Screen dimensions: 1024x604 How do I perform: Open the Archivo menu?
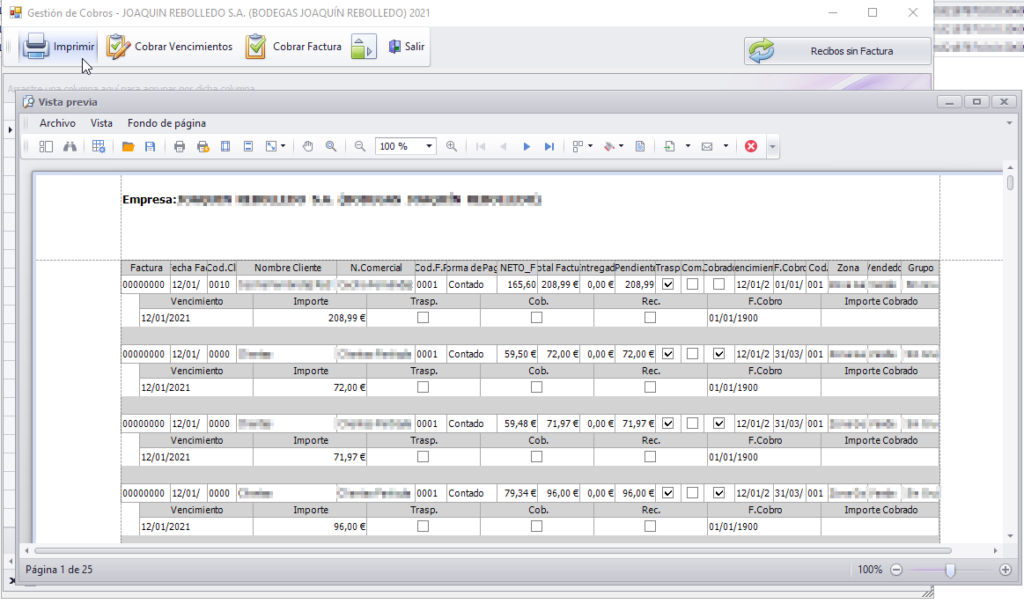click(57, 123)
